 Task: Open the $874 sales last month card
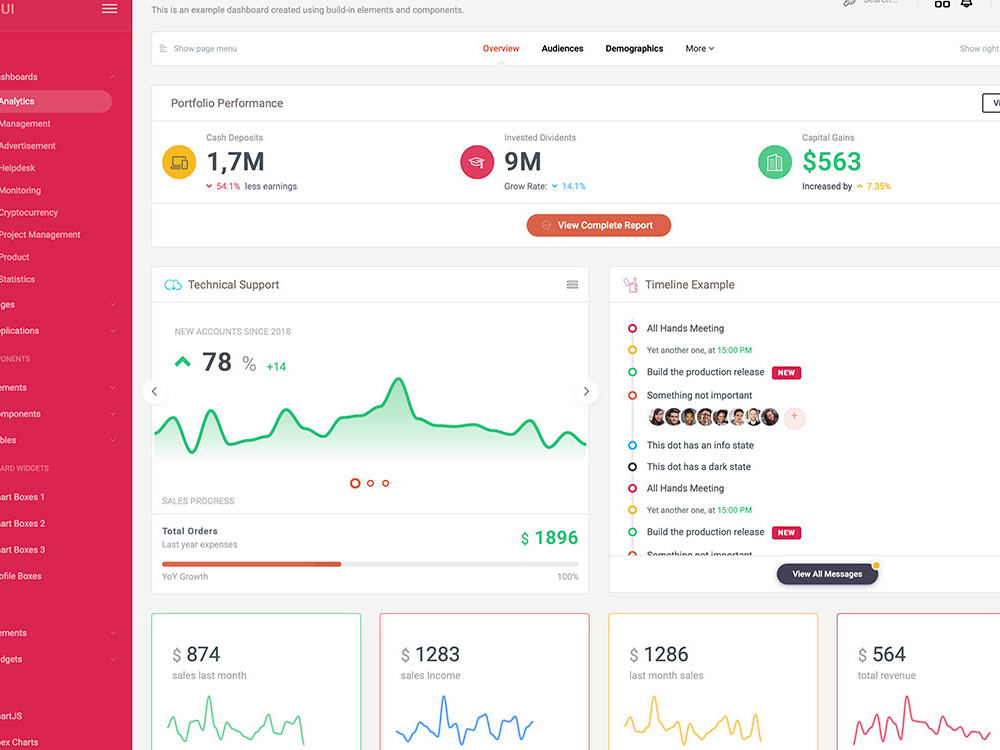256,682
